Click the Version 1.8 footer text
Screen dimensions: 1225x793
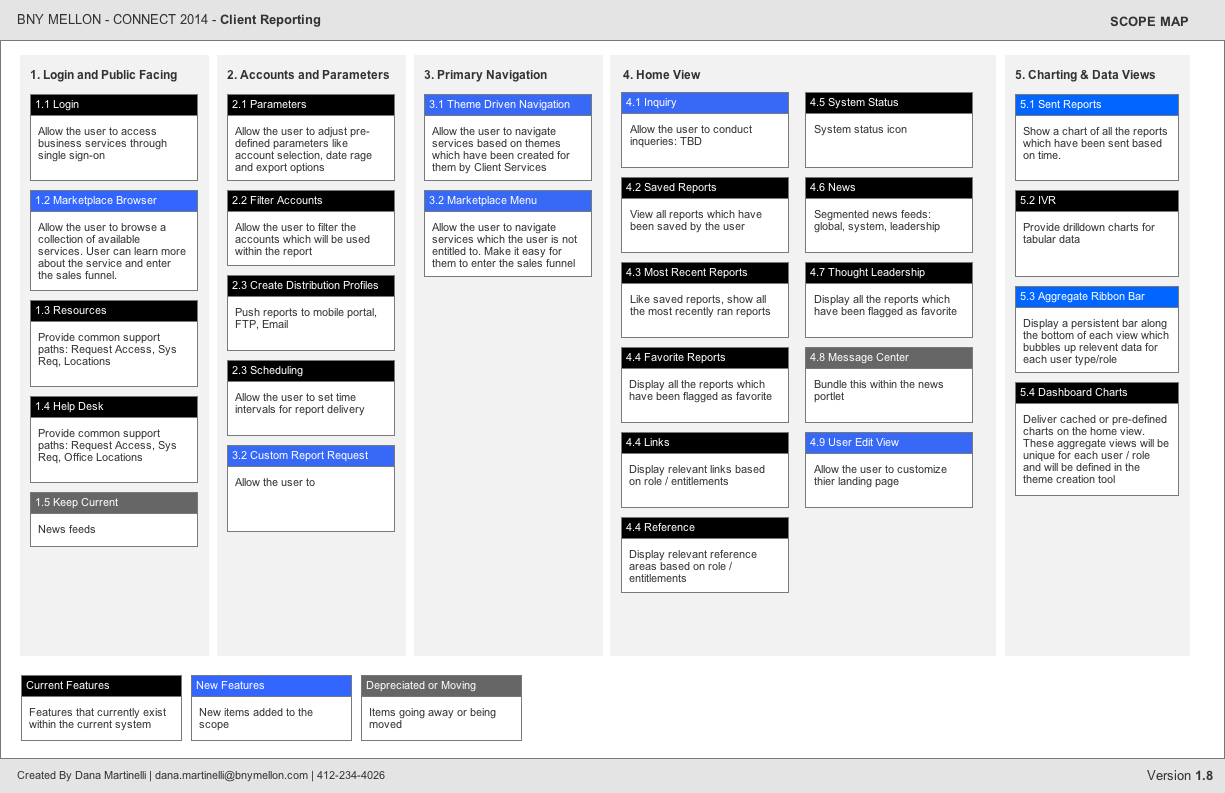tap(1179, 776)
